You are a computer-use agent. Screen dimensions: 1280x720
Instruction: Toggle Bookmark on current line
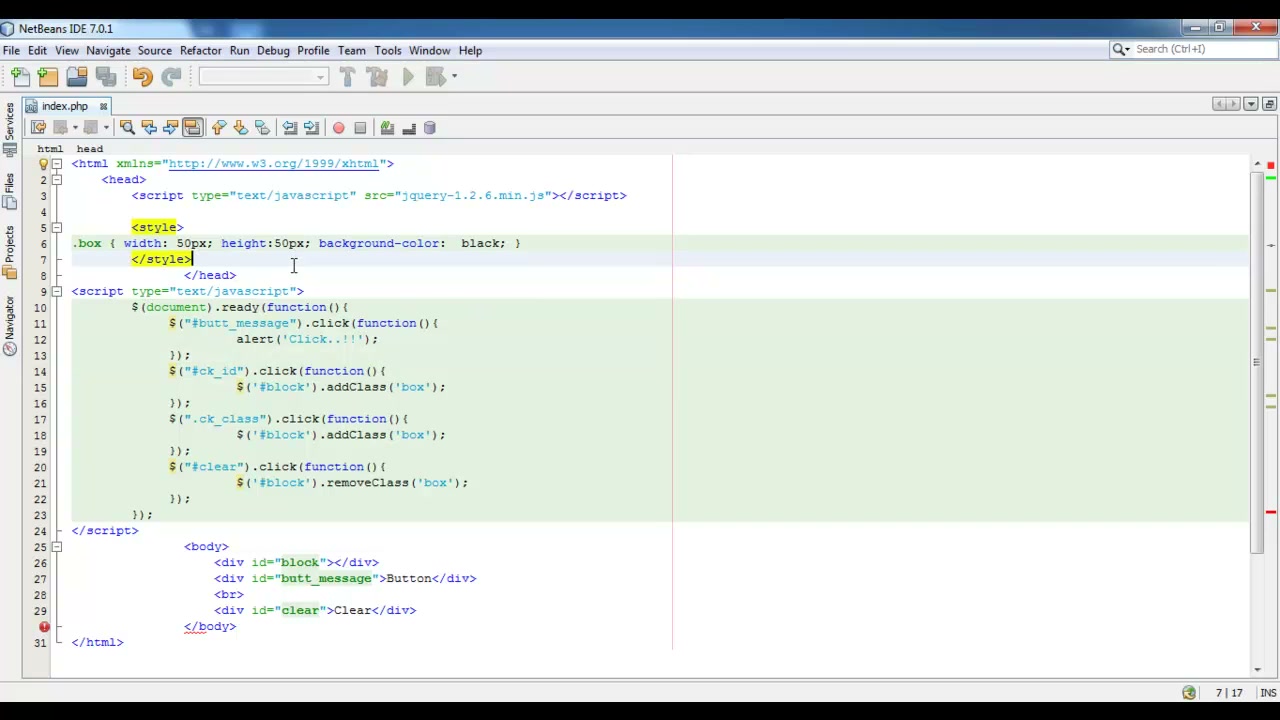click(262, 128)
